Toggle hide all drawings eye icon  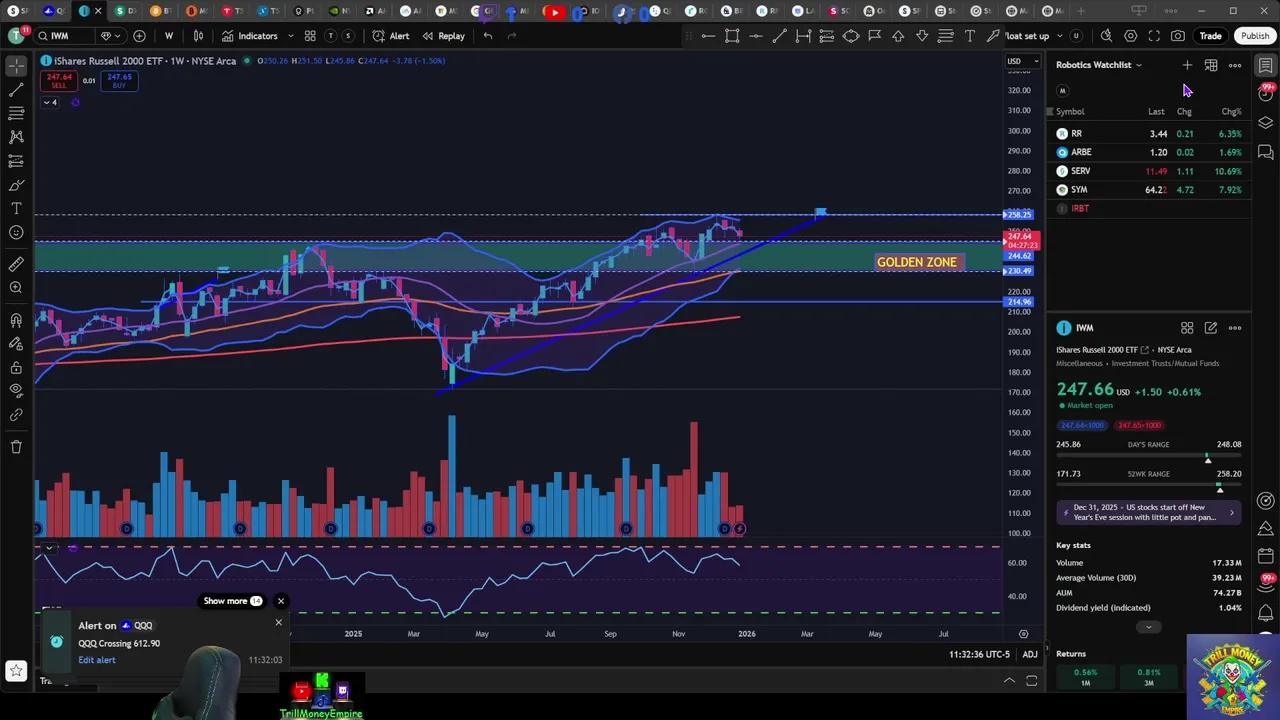(16, 390)
